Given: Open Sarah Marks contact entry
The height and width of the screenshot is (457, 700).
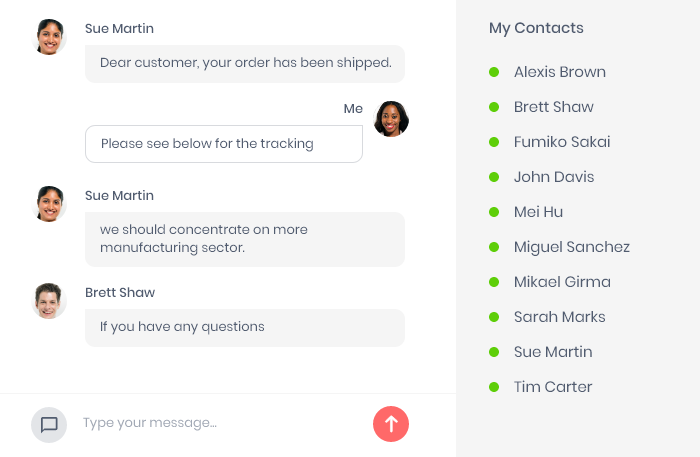Looking at the screenshot, I should (x=559, y=317).
